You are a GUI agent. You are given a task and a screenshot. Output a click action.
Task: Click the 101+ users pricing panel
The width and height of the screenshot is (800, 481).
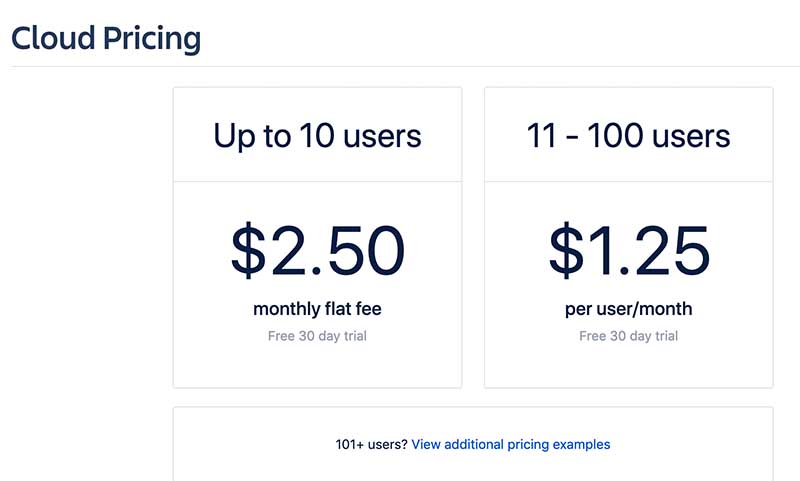tap(473, 444)
